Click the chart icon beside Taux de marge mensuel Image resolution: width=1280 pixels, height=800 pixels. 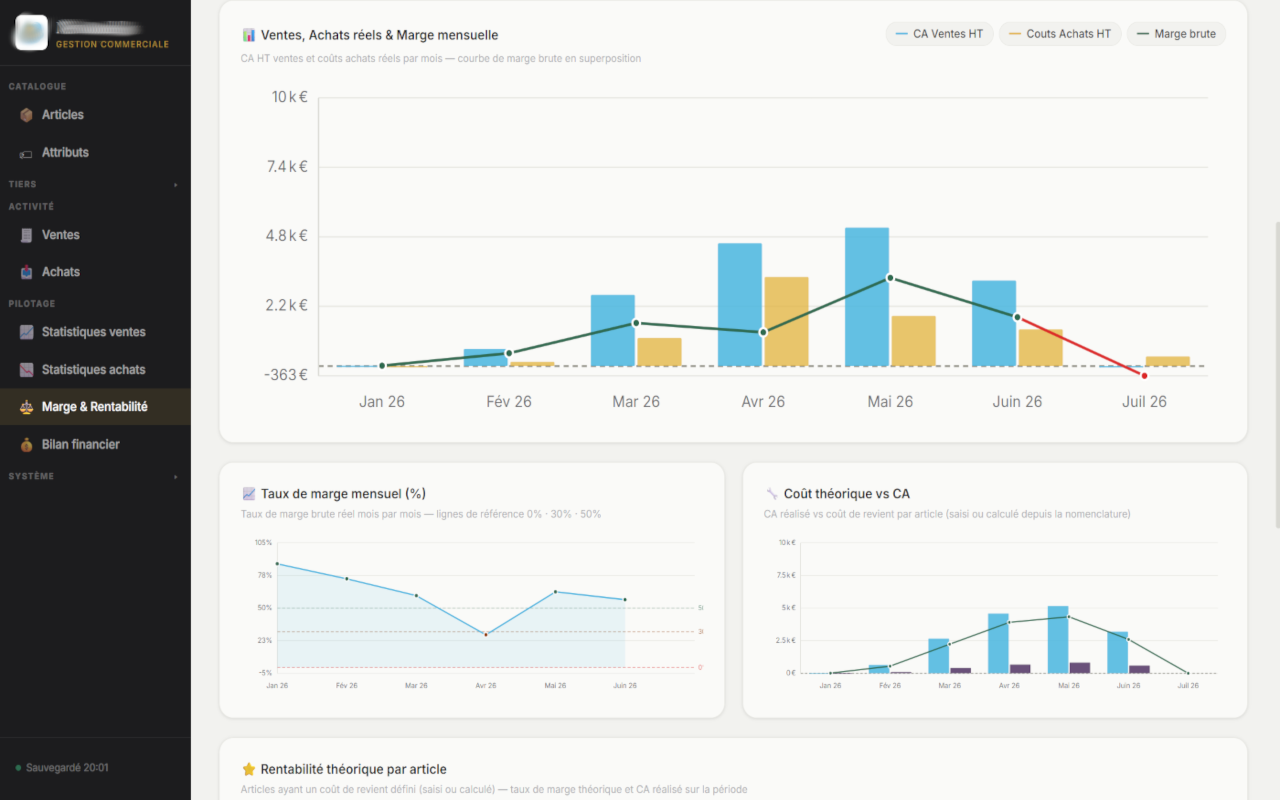tap(249, 493)
